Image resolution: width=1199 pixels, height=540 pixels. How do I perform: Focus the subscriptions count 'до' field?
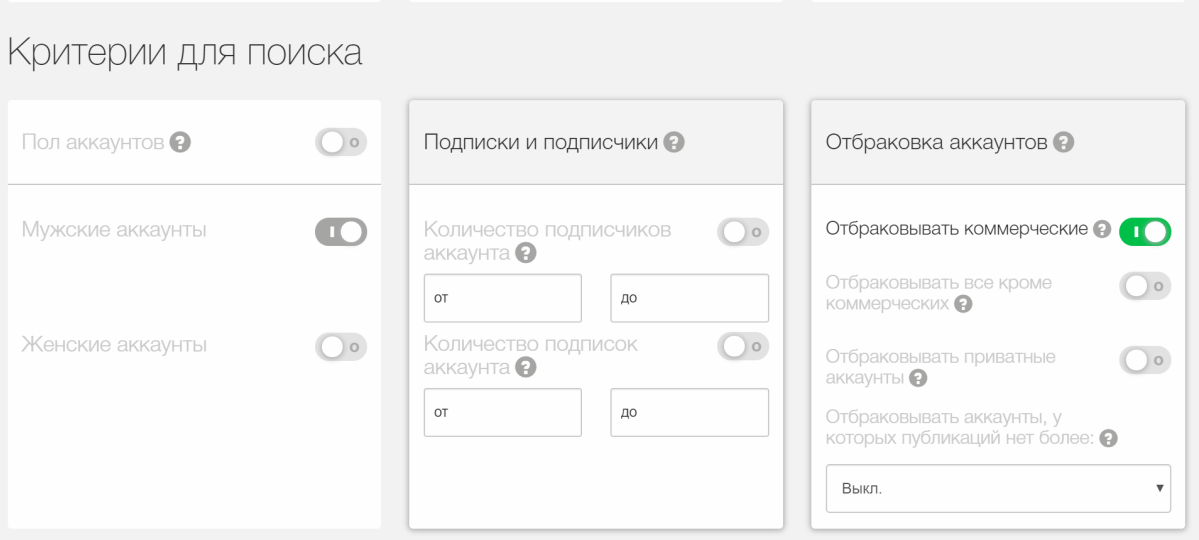(688, 412)
